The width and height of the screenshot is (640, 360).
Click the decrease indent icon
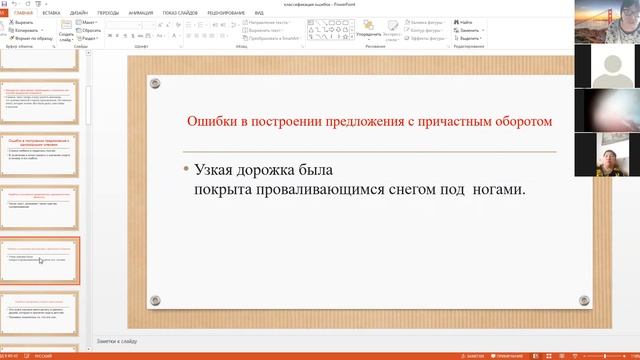coord(215,25)
